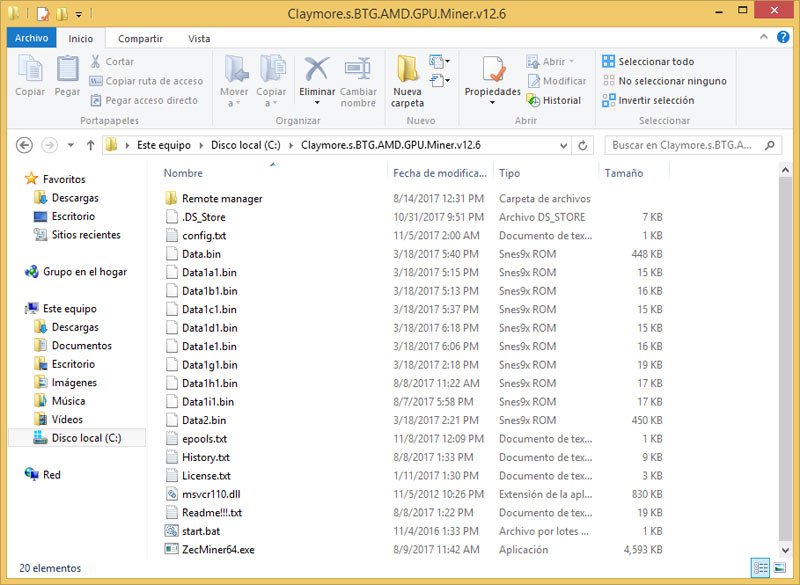The width and height of the screenshot is (800, 585).
Task: Click the Eliminar X icon
Action: click(317, 68)
